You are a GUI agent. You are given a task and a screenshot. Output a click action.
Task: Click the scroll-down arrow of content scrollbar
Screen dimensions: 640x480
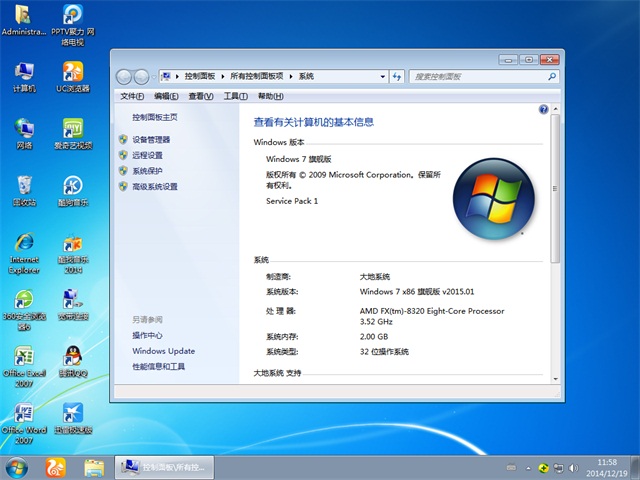pos(555,377)
